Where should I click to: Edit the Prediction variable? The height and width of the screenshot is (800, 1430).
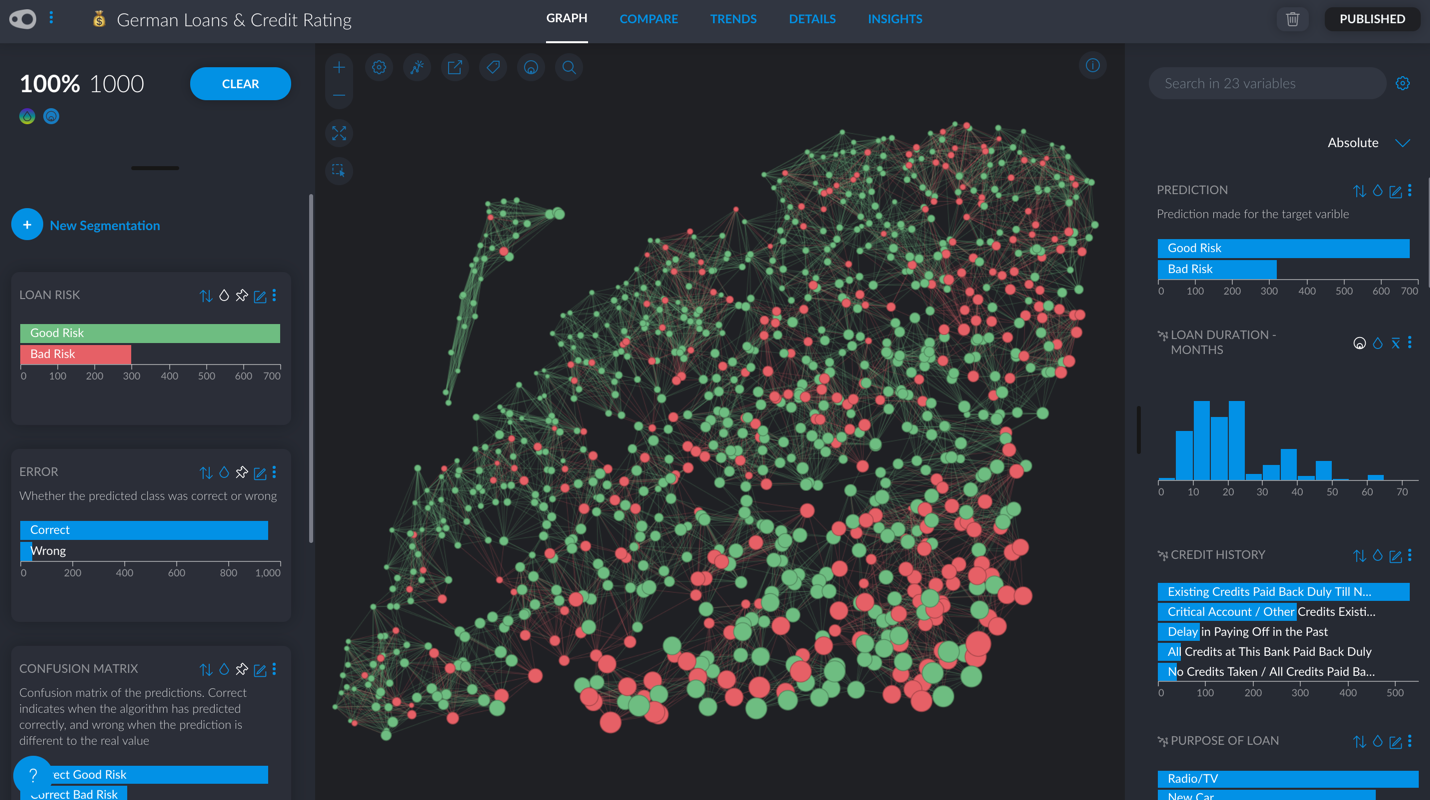tap(1395, 191)
